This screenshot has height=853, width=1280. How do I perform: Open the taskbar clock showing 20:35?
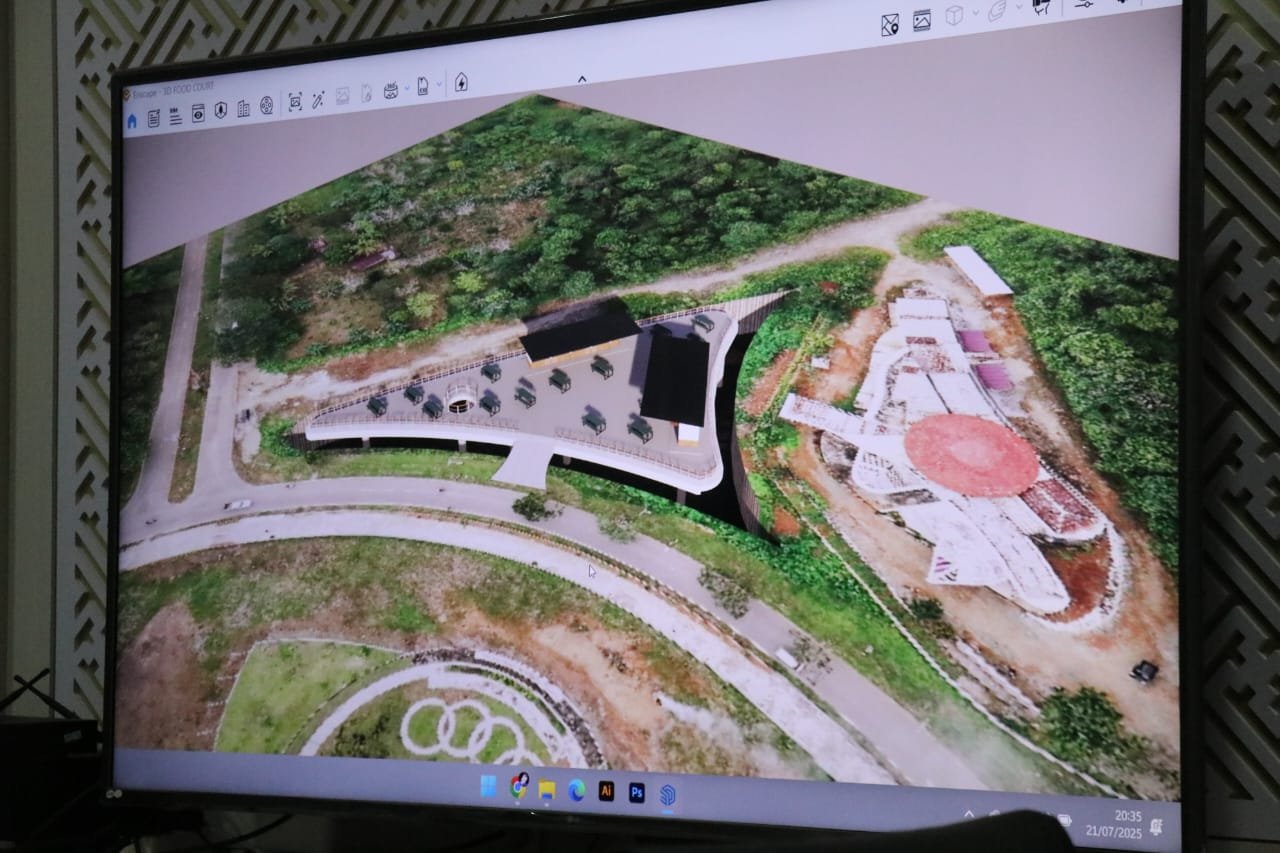point(1128,824)
